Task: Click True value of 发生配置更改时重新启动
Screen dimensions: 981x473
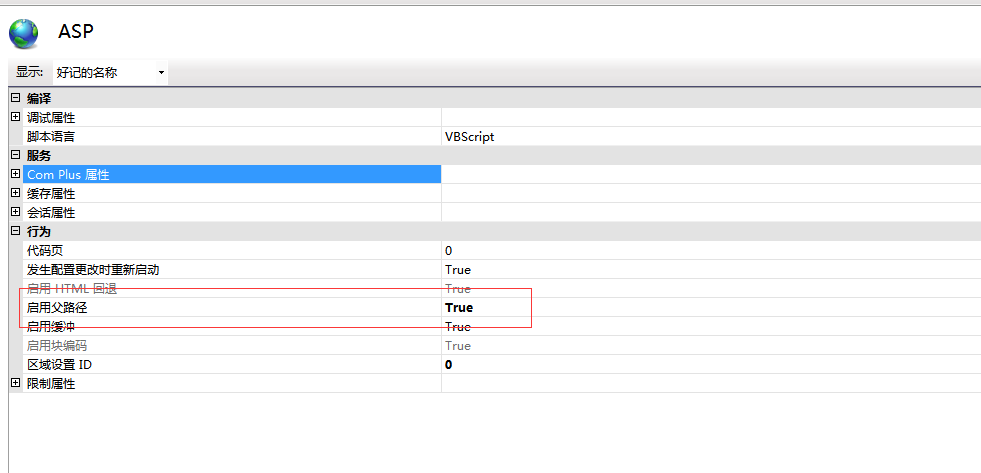Action: (x=458, y=270)
